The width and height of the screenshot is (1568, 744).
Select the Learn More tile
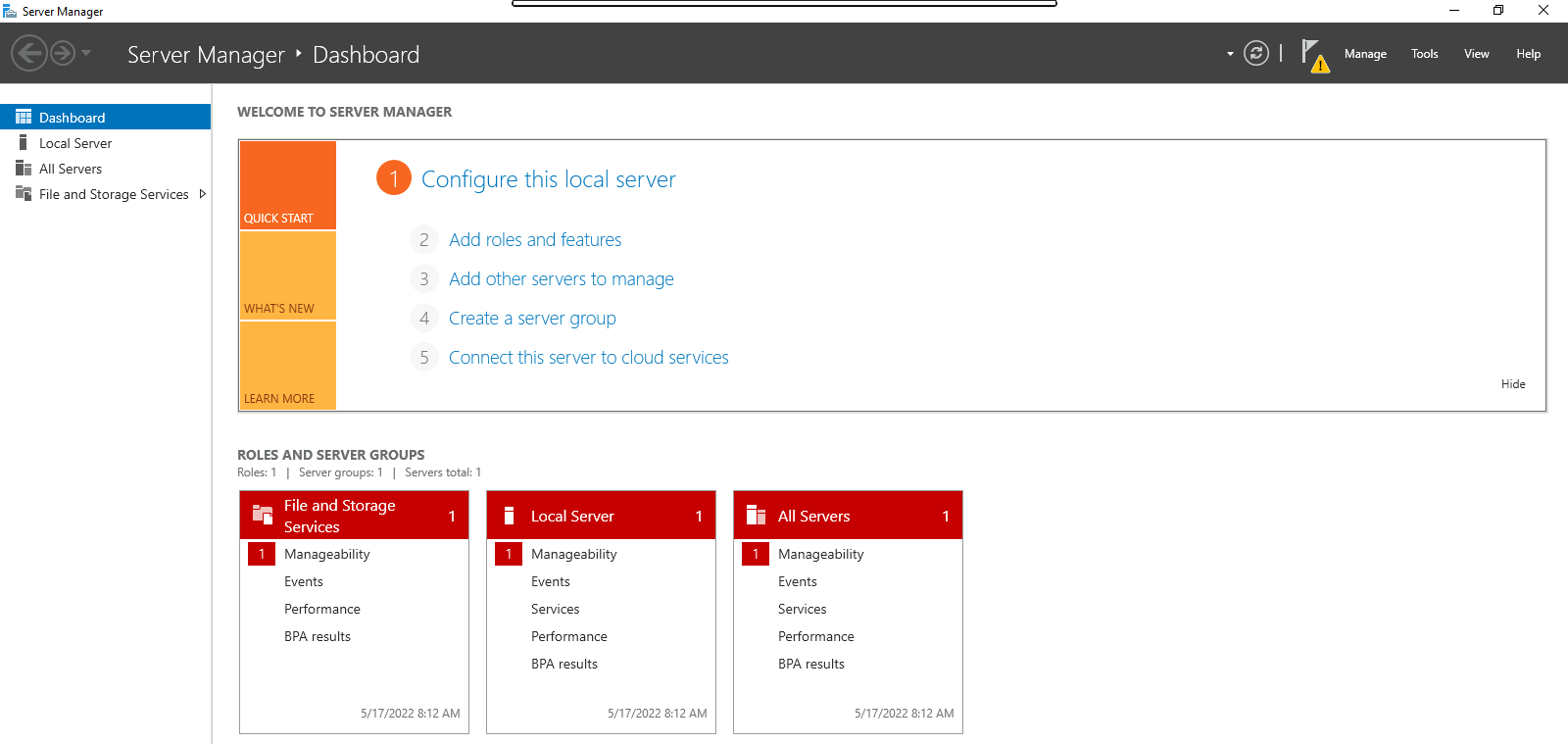pos(288,366)
